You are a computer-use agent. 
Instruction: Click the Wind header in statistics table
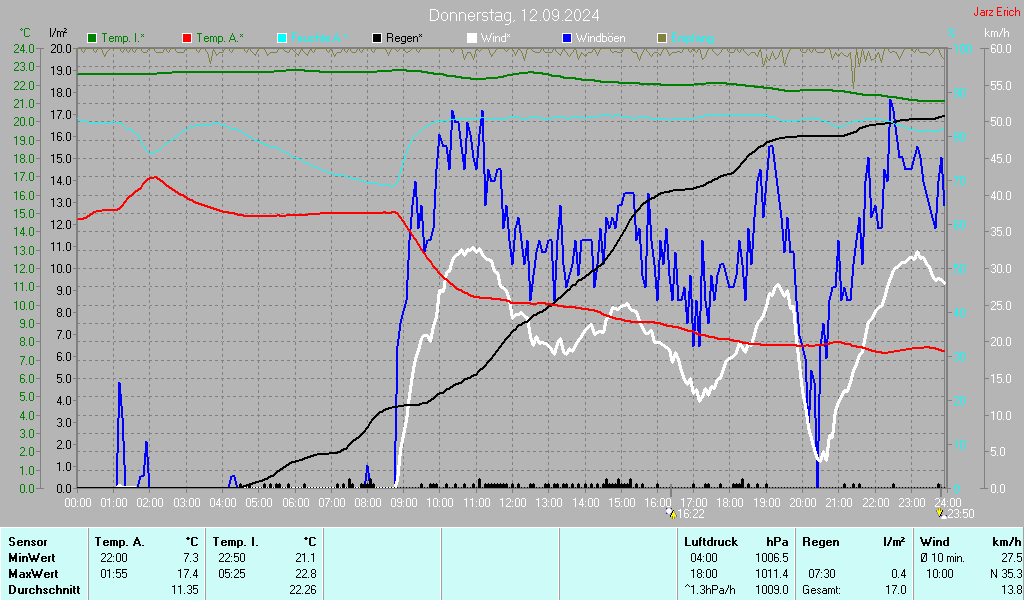pyautogui.click(x=933, y=541)
